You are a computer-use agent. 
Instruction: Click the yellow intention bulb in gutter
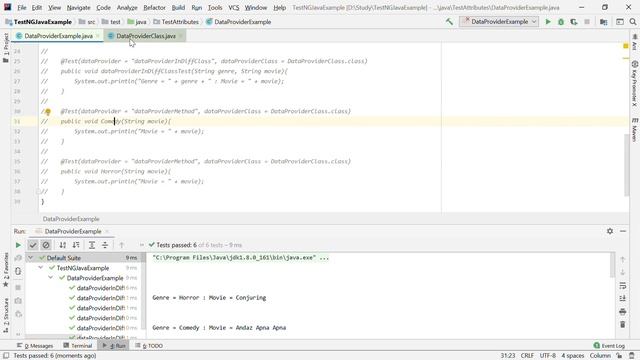point(48,111)
